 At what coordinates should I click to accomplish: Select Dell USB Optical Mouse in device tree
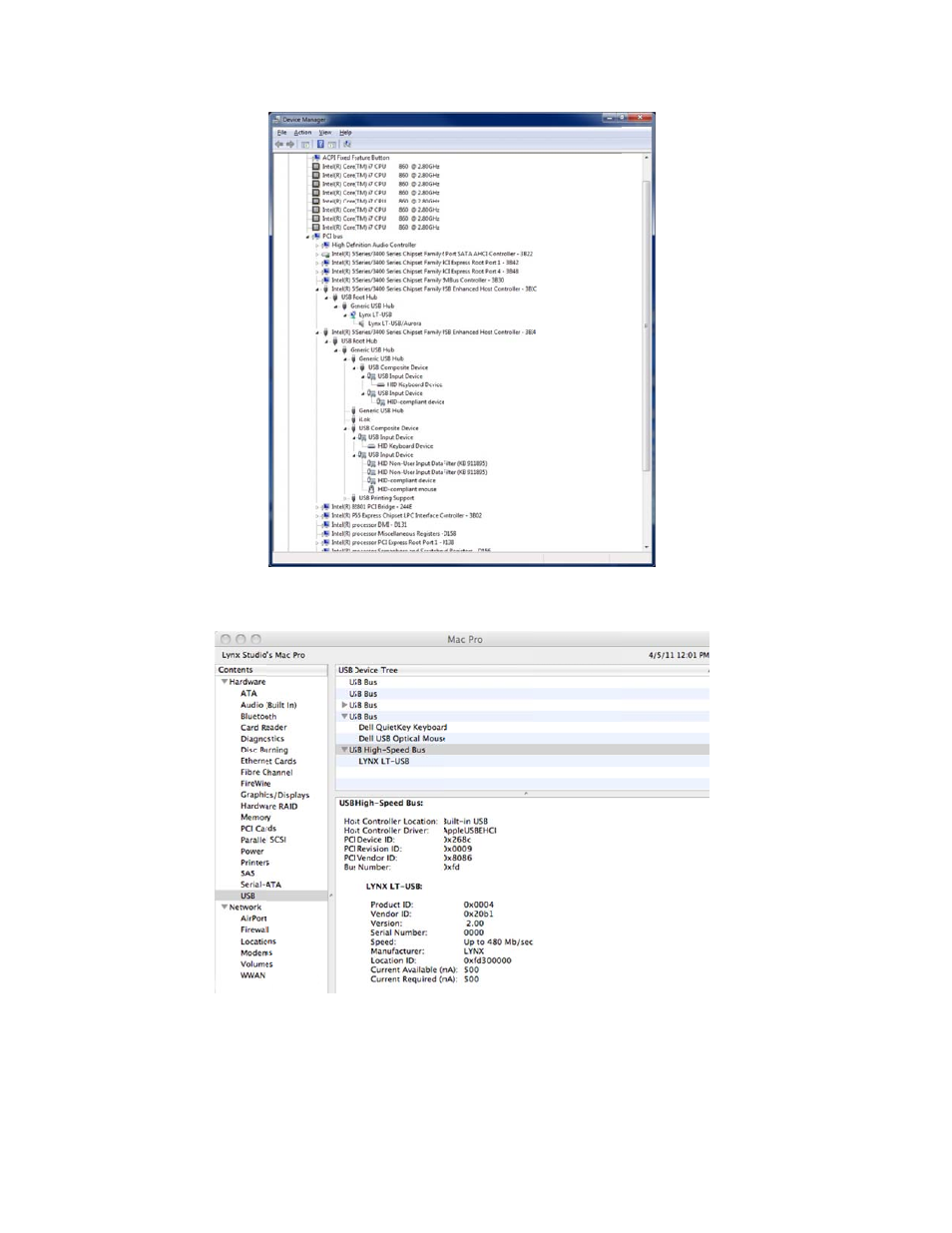[x=402, y=739]
